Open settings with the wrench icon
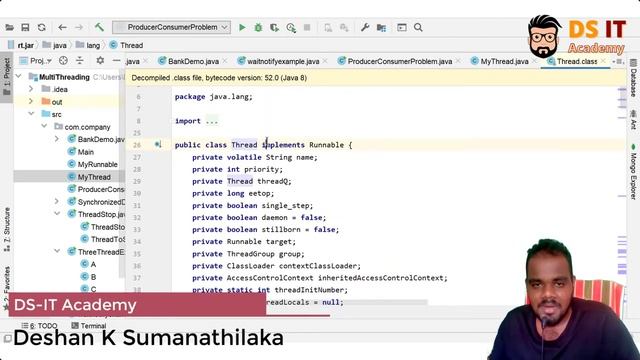 coord(365,27)
